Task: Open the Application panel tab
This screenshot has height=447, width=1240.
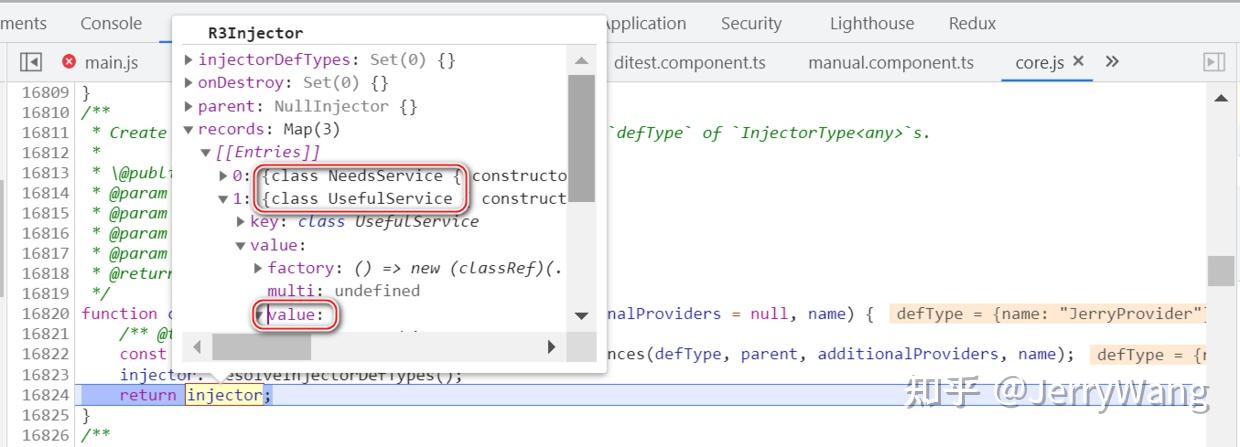Action: click(x=645, y=23)
